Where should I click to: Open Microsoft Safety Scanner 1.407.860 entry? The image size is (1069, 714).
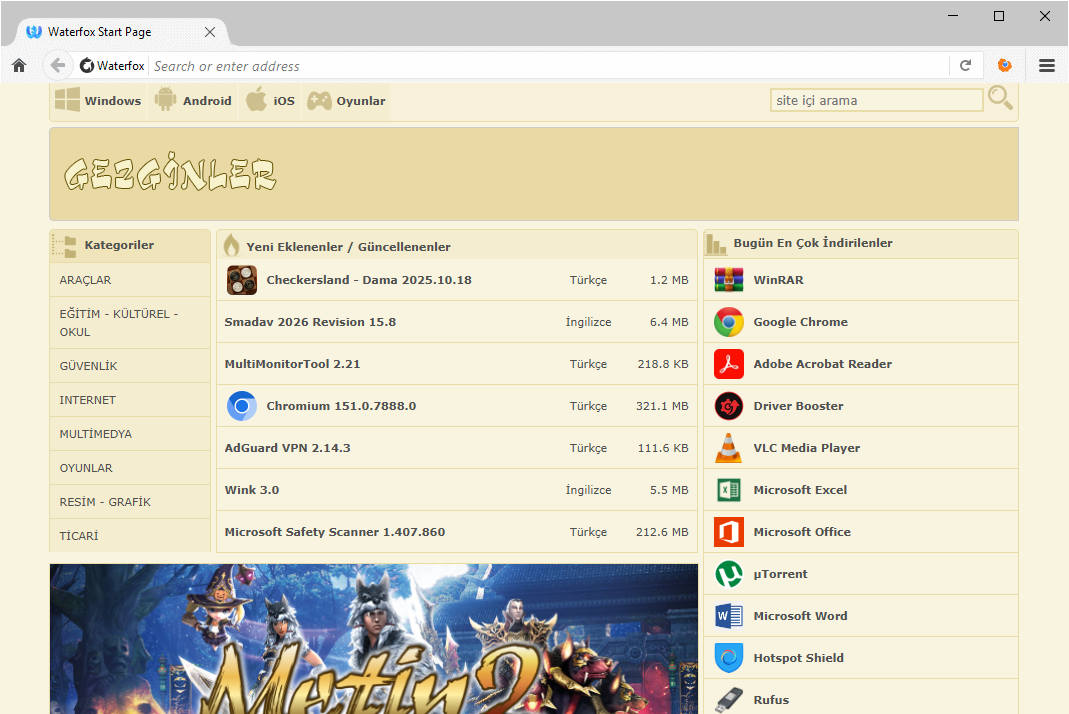coord(335,532)
